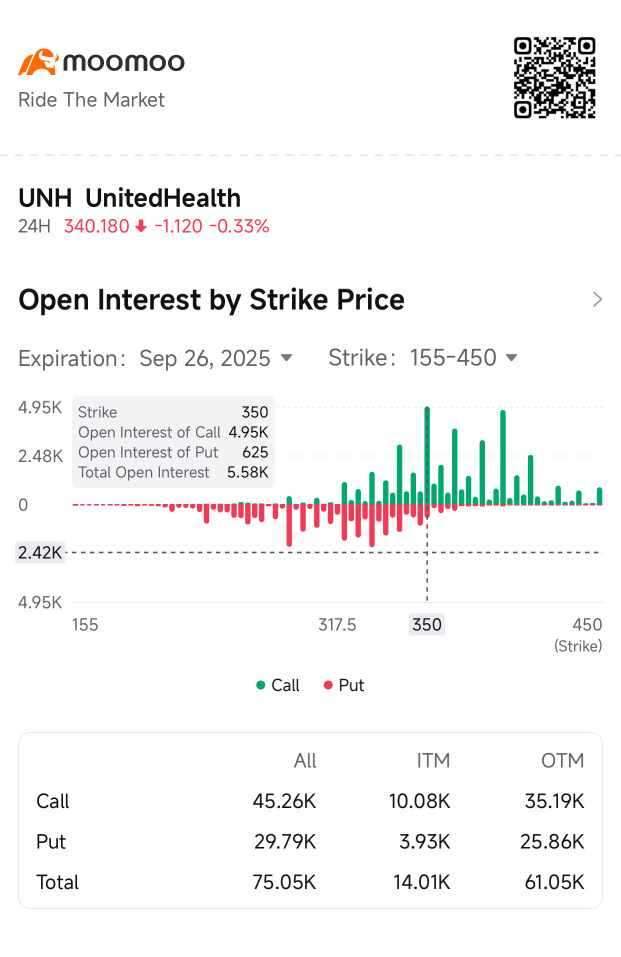The height and width of the screenshot is (957, 621).
Task: Click the Total row label in table
Action: coord(57,882)
